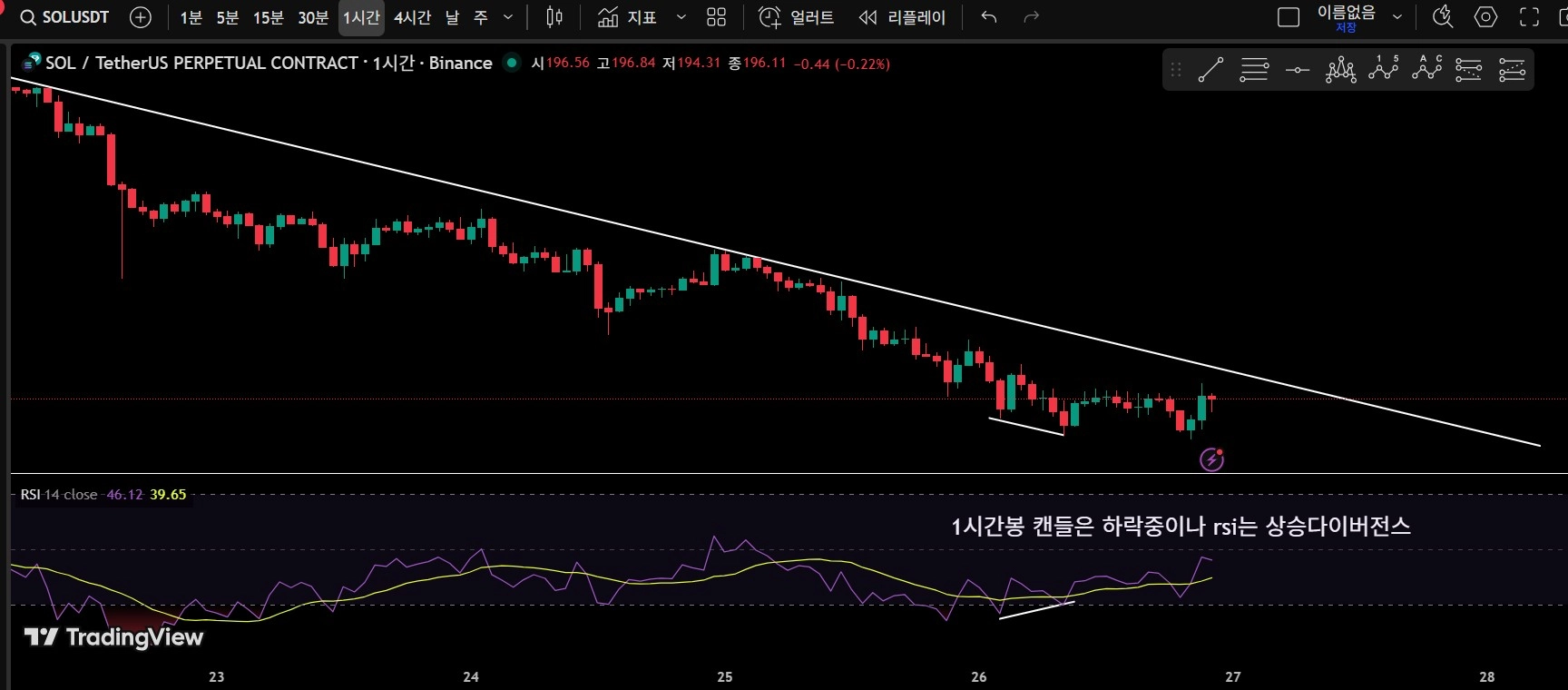
Task: Choose the head and shoulders pattern tool
Action: [x=1340, y=70]
